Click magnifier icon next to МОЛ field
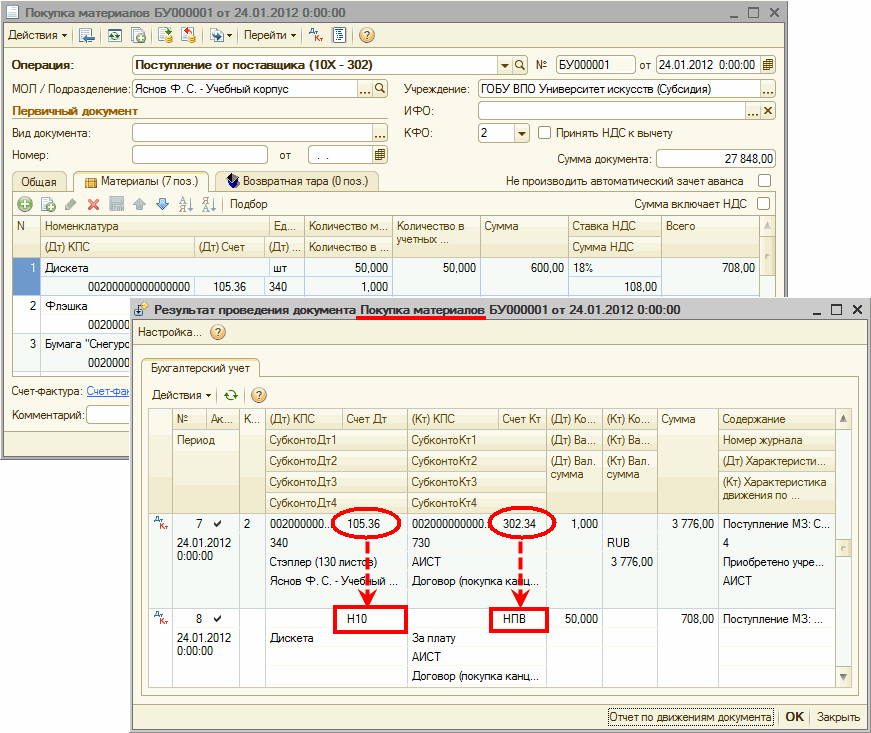871x733 pixels. [380, 89]
